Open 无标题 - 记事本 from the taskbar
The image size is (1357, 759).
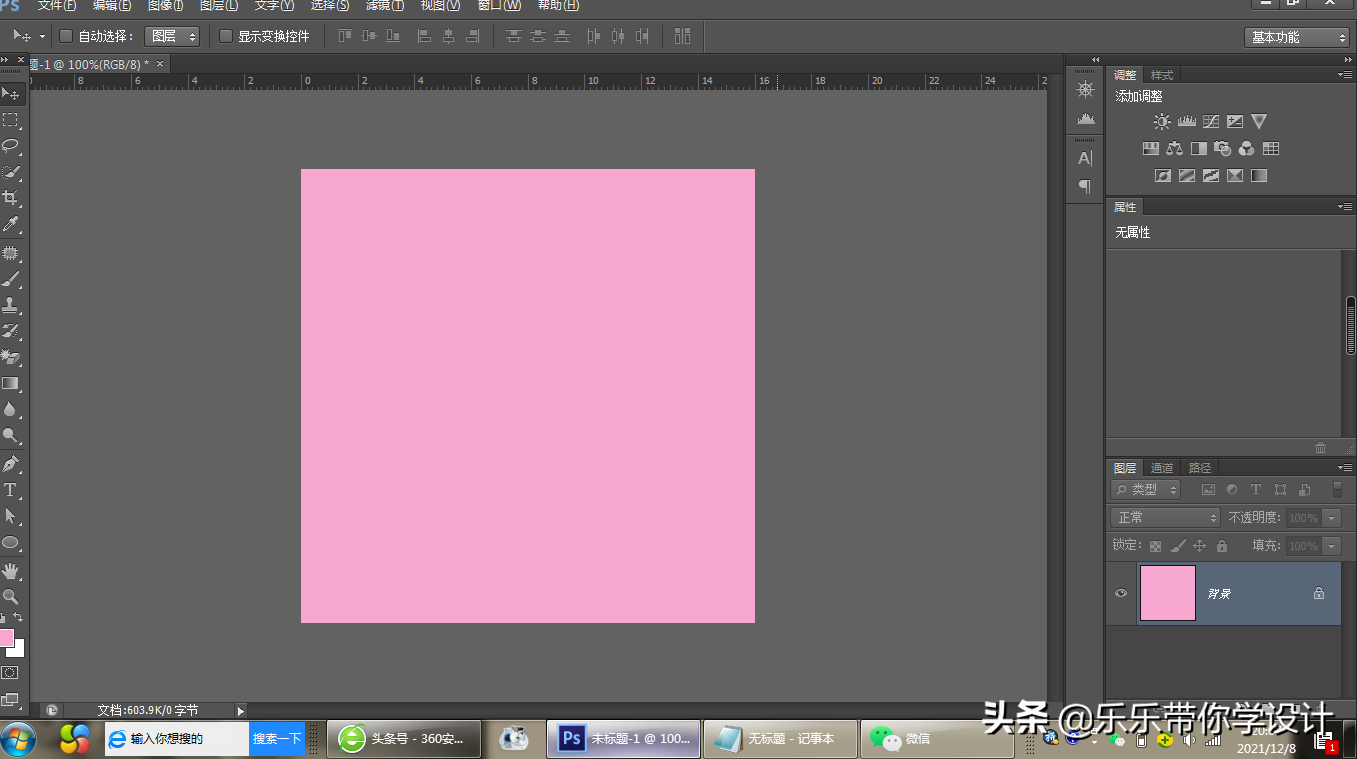pos(780,739)
